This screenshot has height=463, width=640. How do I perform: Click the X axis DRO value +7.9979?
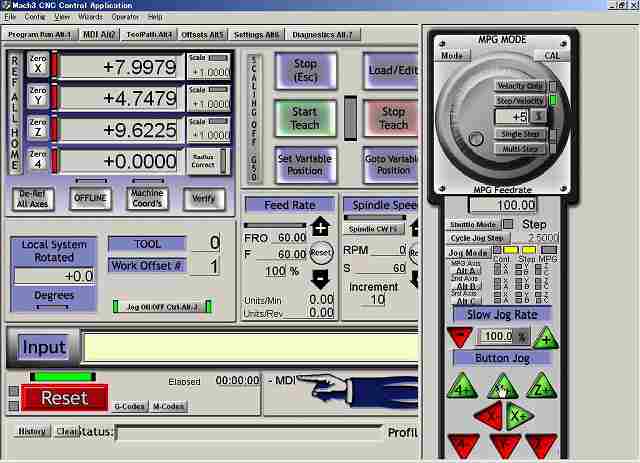point(121,67)
